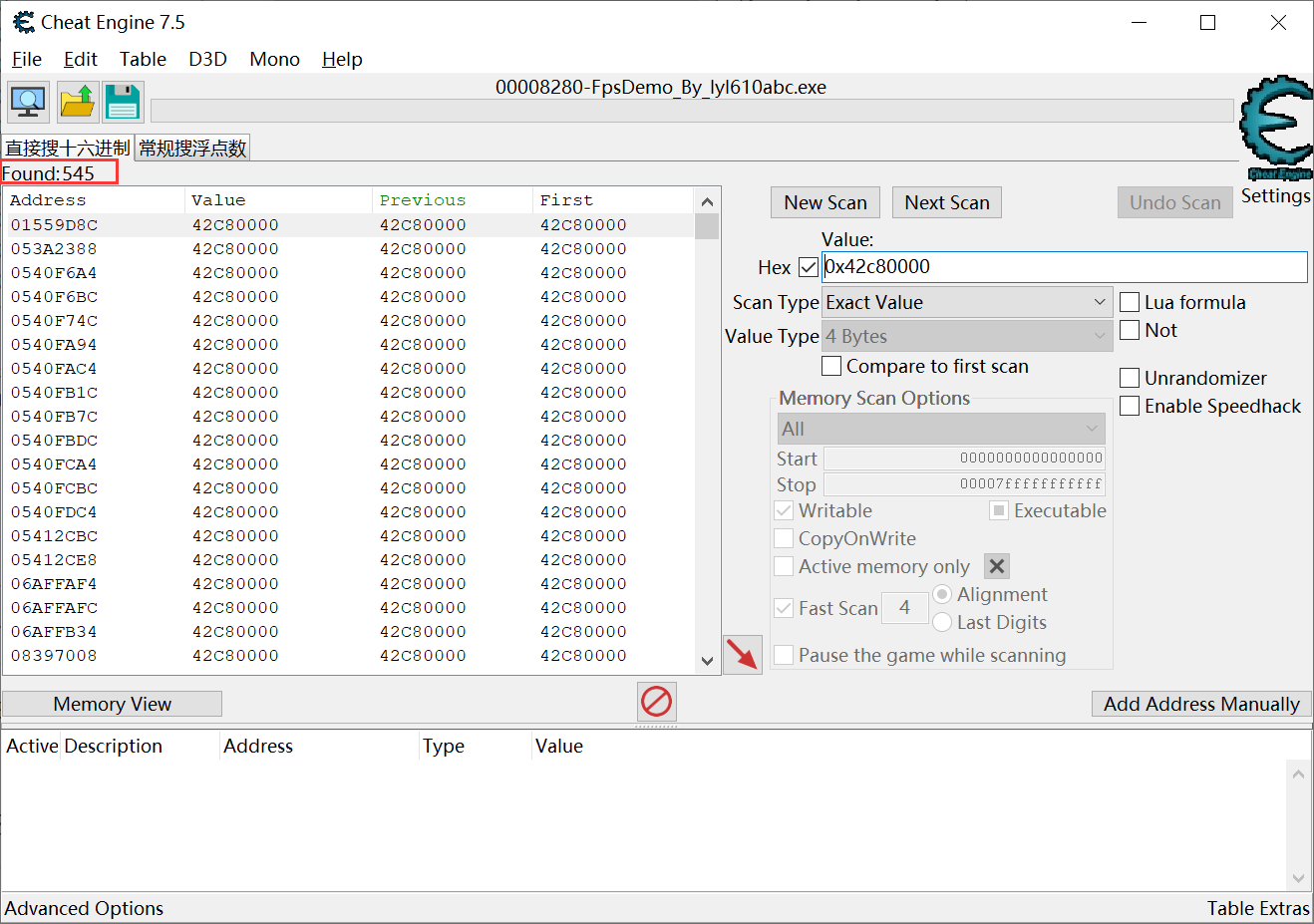Image resolution: width=1314 pixels, height=924 pixels.
Task: Click the results list scrollbar thumb
Action: [x=707, y=226]
